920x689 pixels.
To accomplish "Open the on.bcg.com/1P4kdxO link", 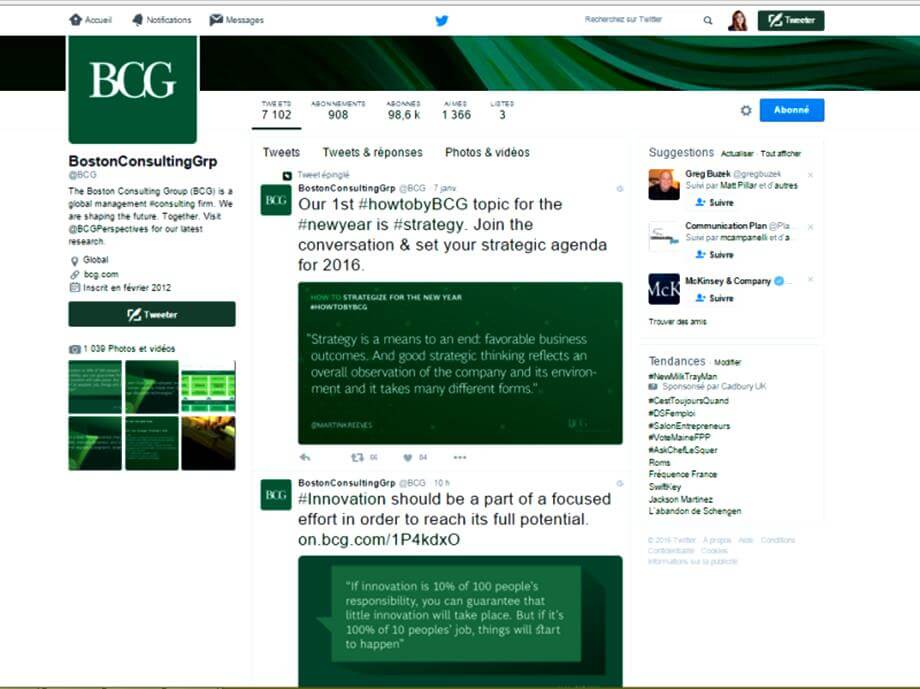I will (x=379, y=539).
